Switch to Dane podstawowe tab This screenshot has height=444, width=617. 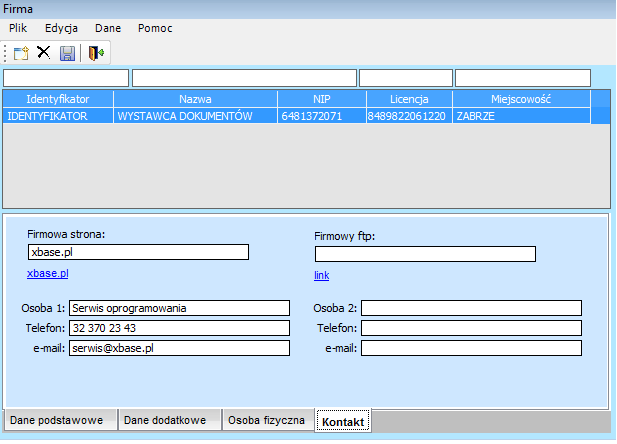(61, 420)
